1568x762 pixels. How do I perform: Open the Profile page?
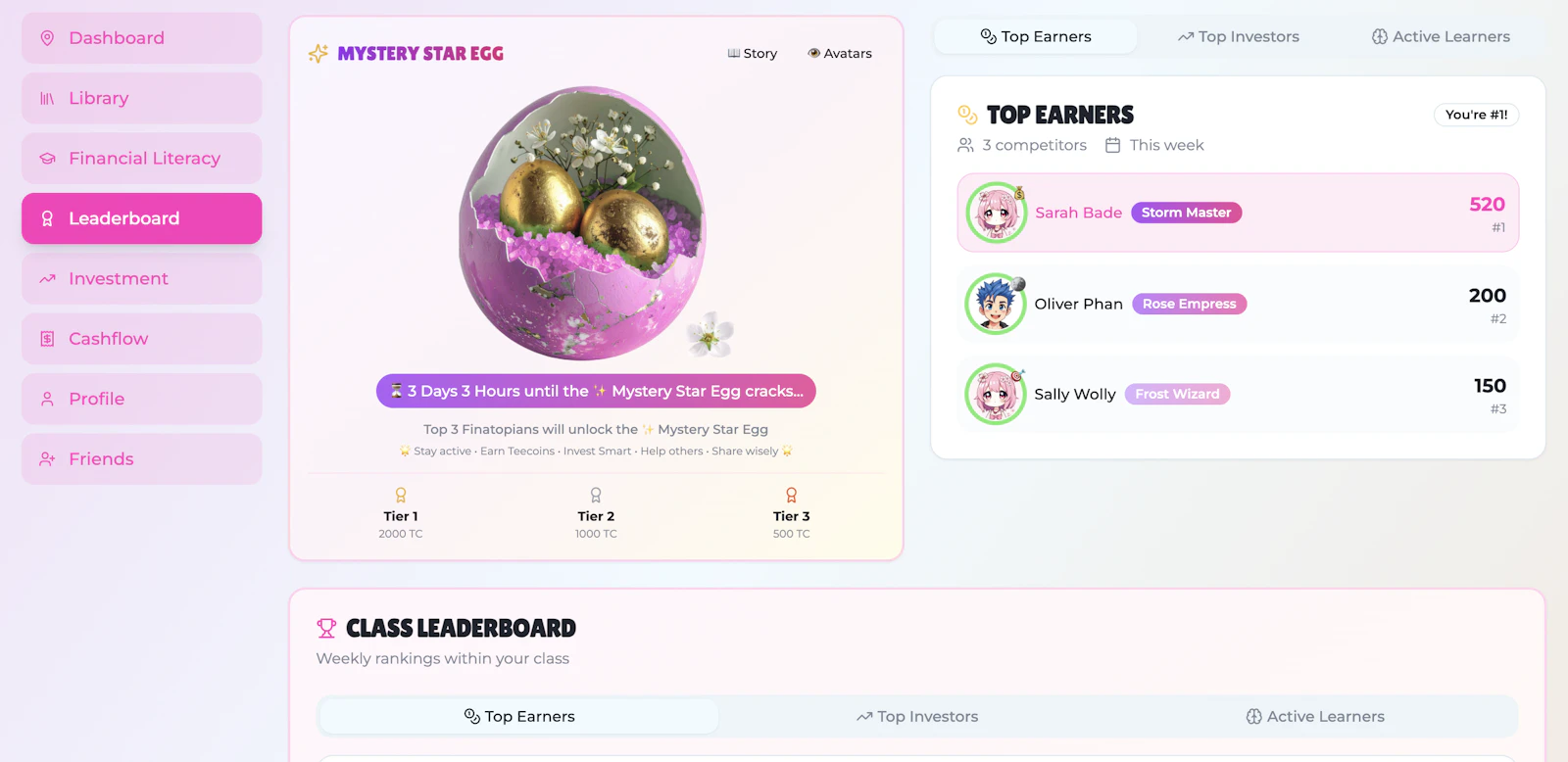(x=141, y=399)
